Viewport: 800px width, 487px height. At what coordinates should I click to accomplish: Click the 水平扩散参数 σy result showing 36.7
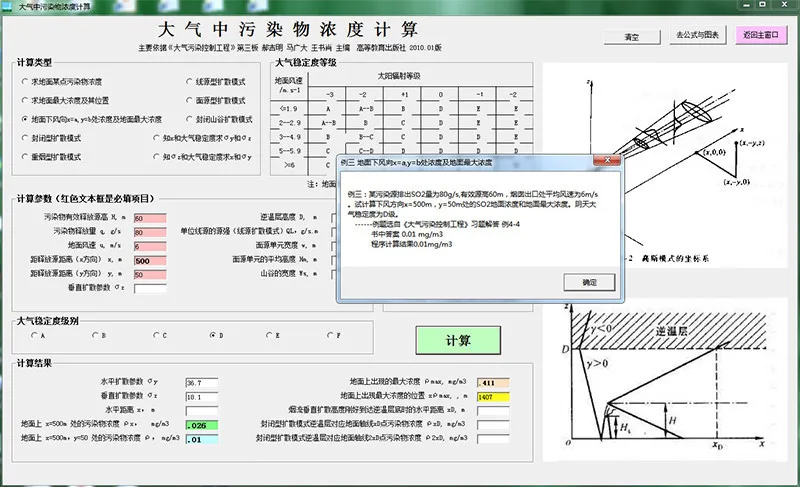pos(202,382)
